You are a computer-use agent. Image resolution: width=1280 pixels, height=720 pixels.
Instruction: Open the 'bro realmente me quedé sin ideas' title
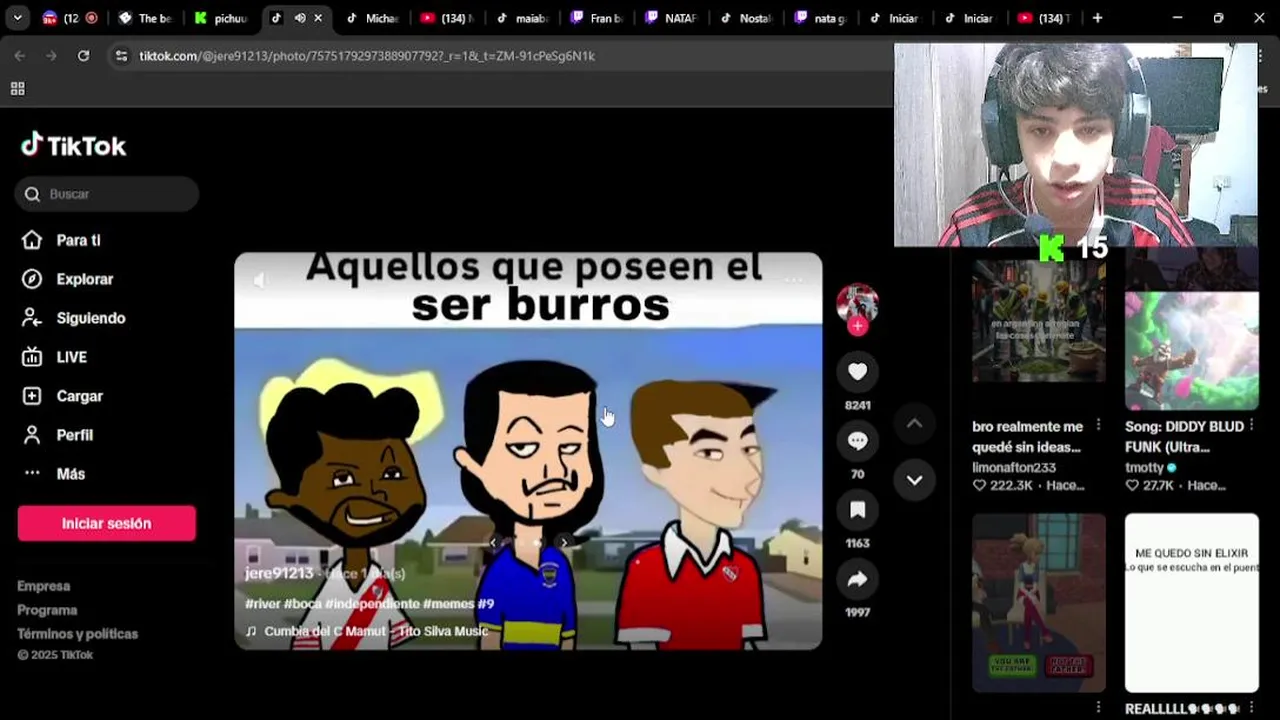click(1027, 437)
